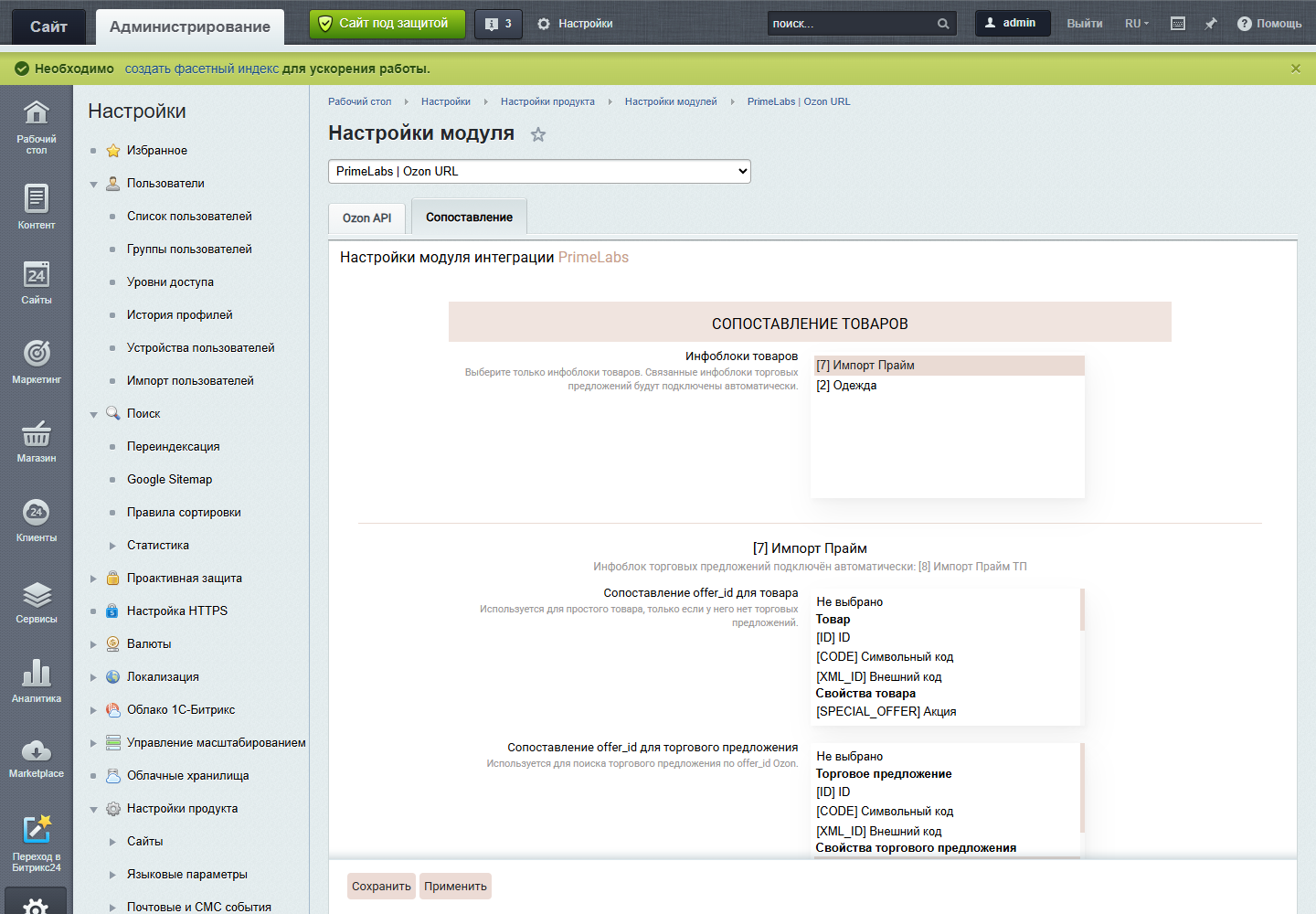The image size is (1316, 914).
Task: Click the admin user button
Action: (x=1013, y=23)
